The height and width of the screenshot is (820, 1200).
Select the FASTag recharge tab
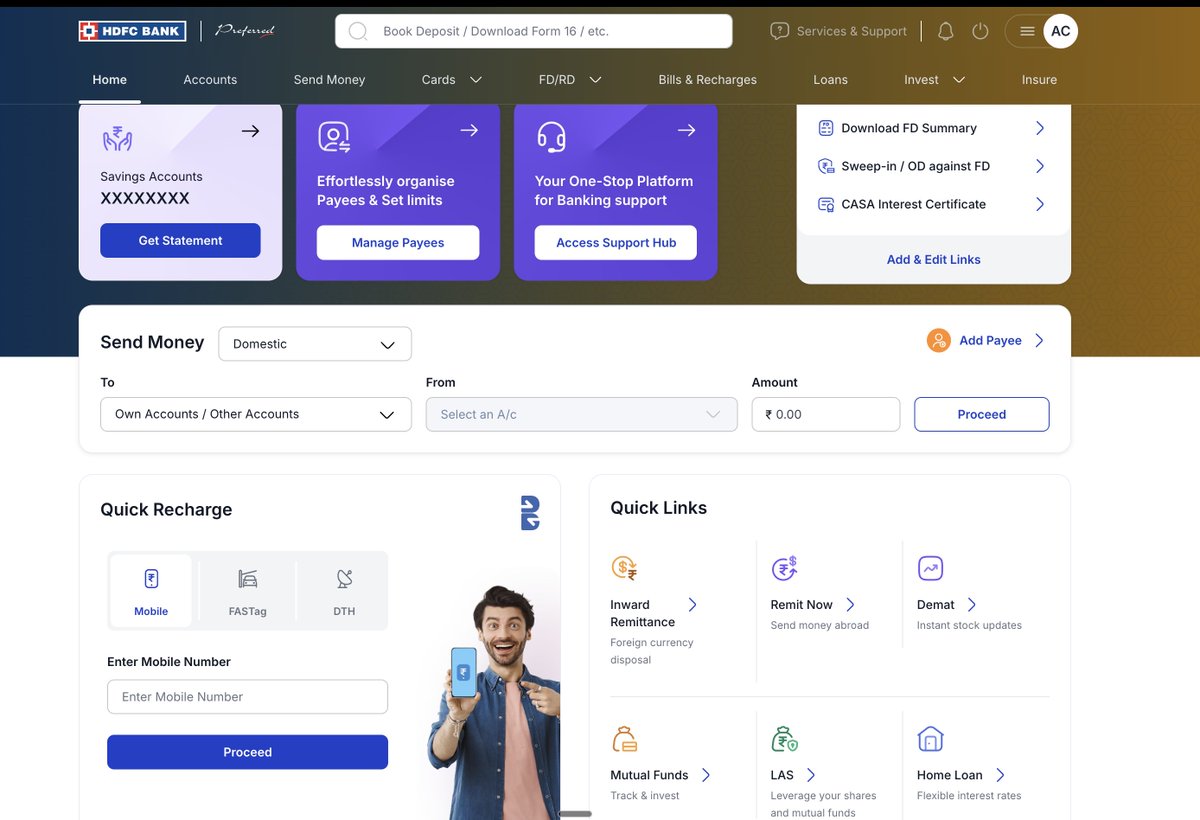pos(248,591)
